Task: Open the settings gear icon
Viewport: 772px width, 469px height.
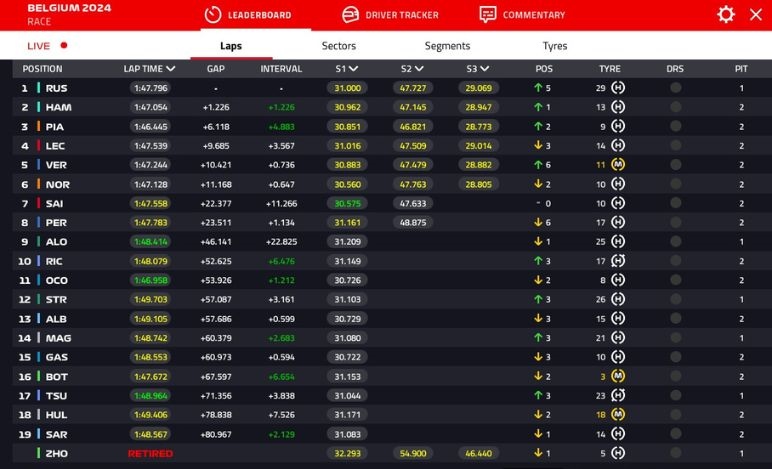Action: click(x=726, y=14)
